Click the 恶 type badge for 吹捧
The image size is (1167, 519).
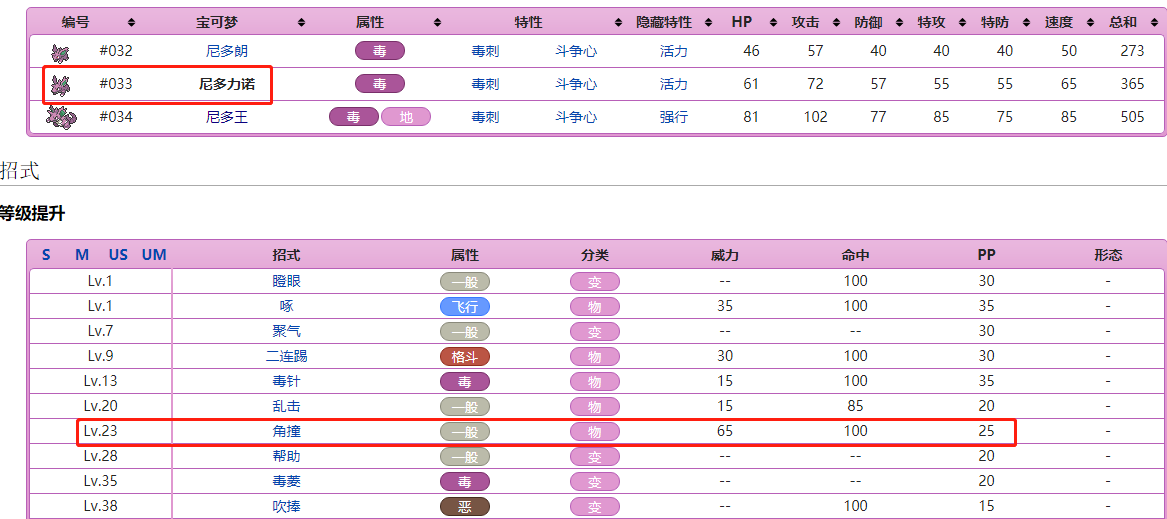pos(465,506)
